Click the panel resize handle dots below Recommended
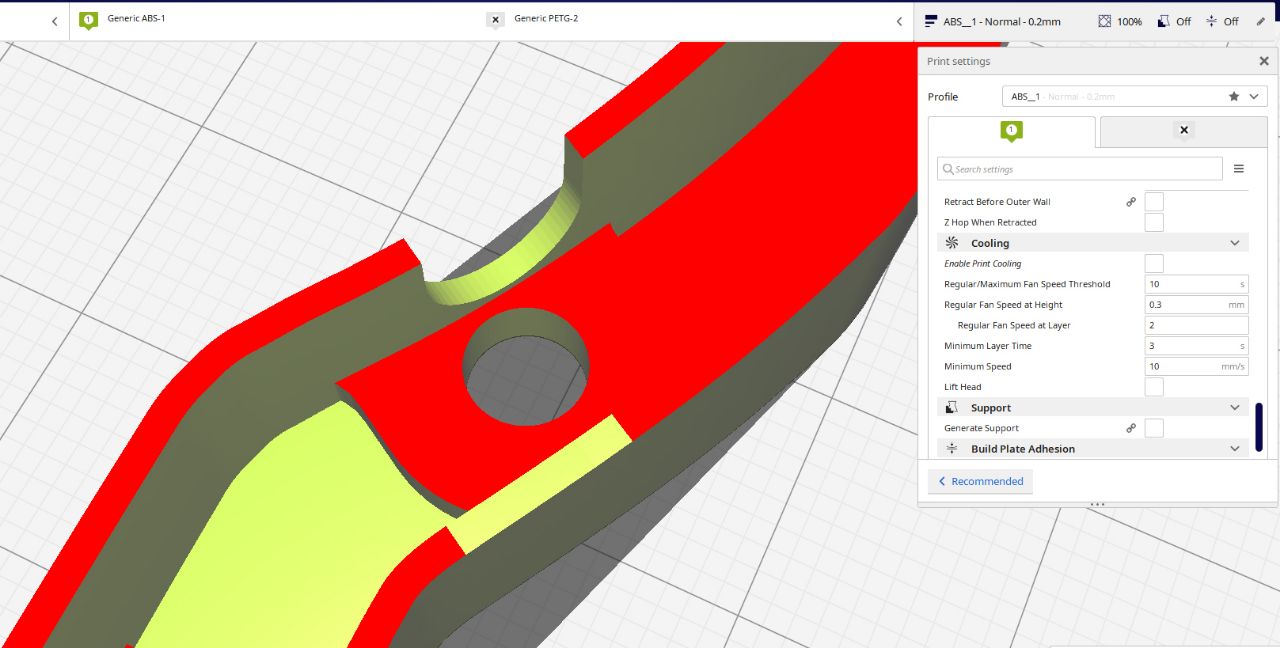 1097,504
